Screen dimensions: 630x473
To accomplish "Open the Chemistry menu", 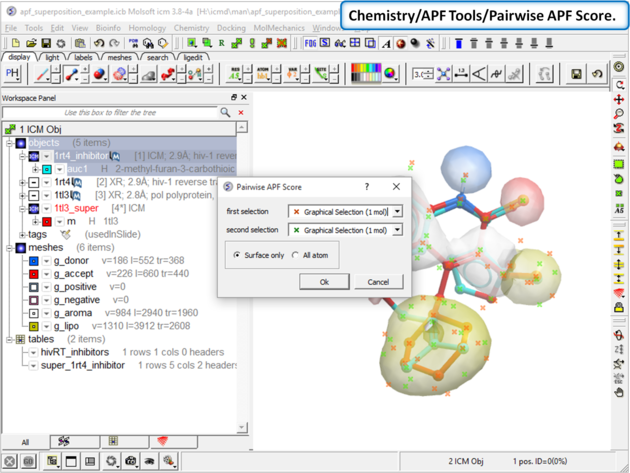I will pyautogui.click(x=191, y=28).
